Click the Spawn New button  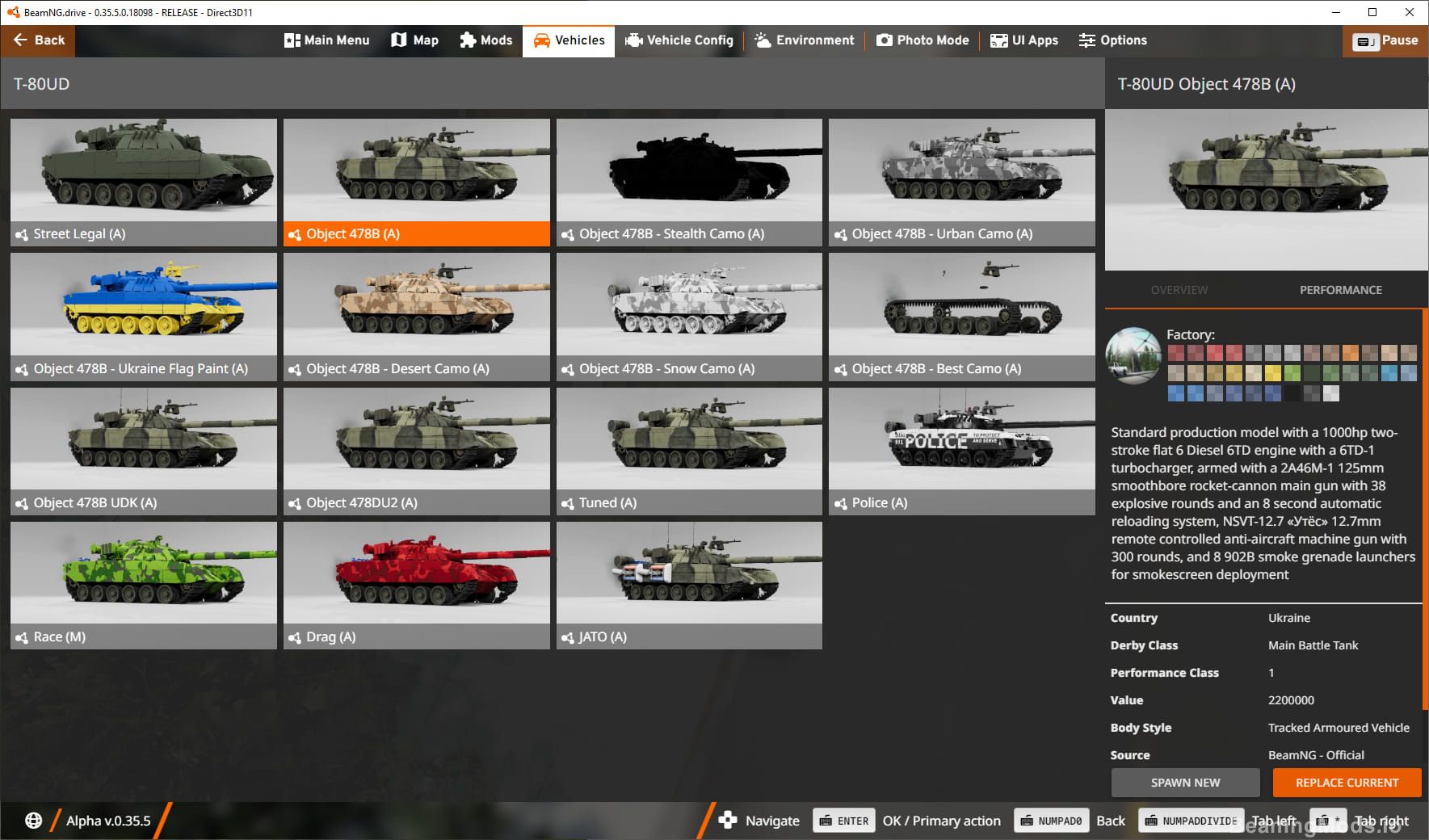click(1185, 783)
